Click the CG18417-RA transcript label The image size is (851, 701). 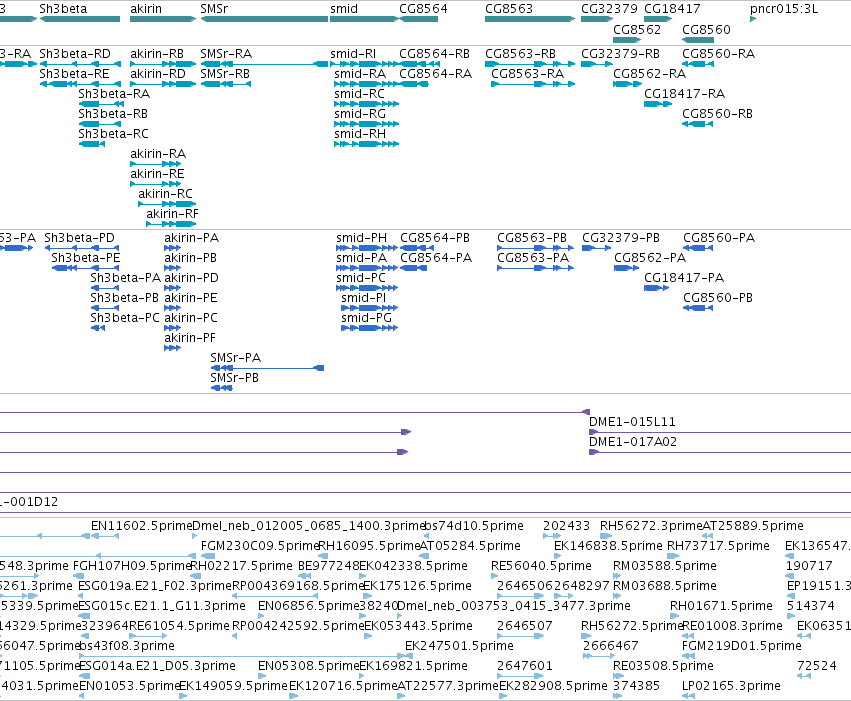[x=684, y=93]
